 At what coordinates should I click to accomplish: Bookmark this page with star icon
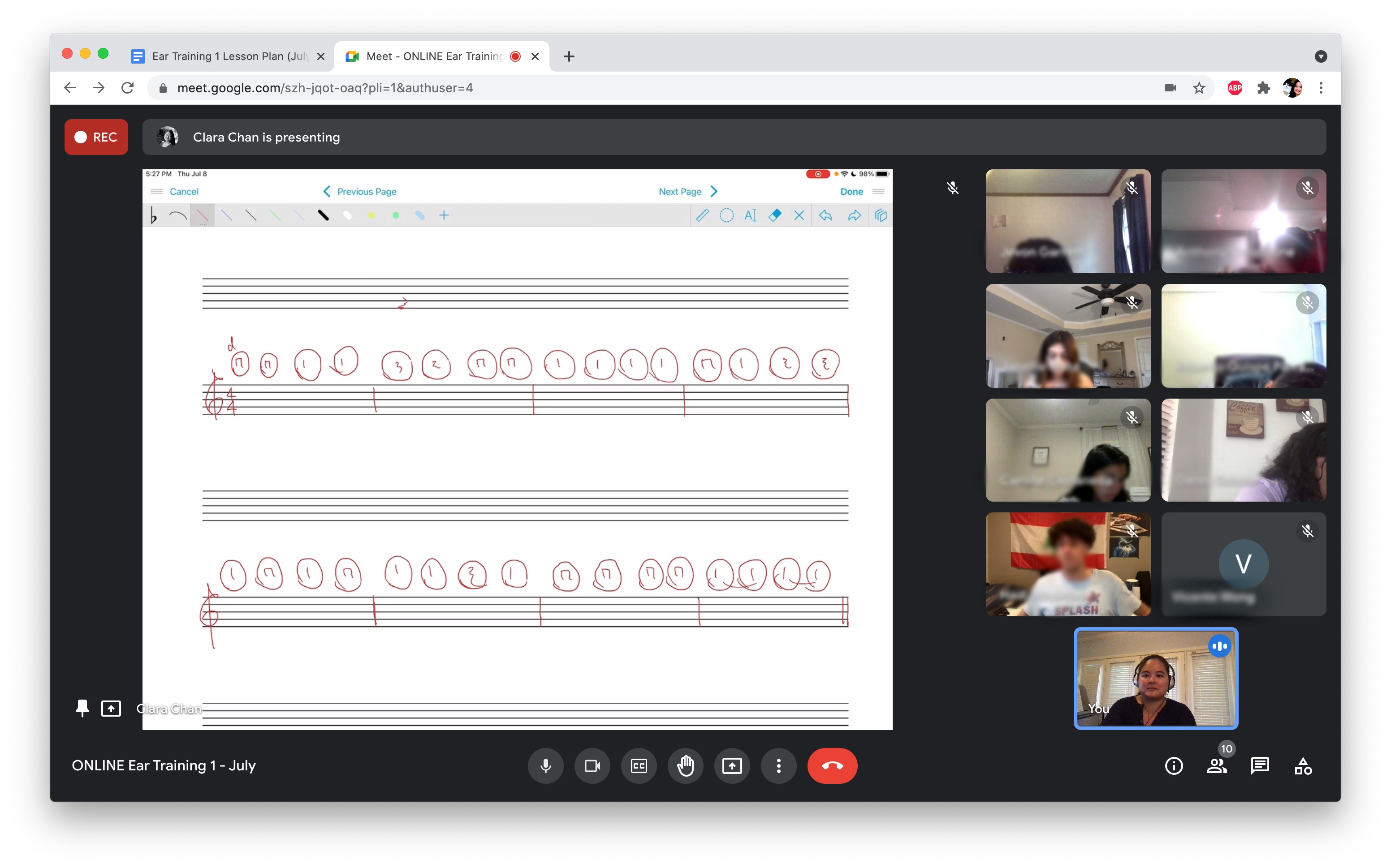pos(1199,88)
